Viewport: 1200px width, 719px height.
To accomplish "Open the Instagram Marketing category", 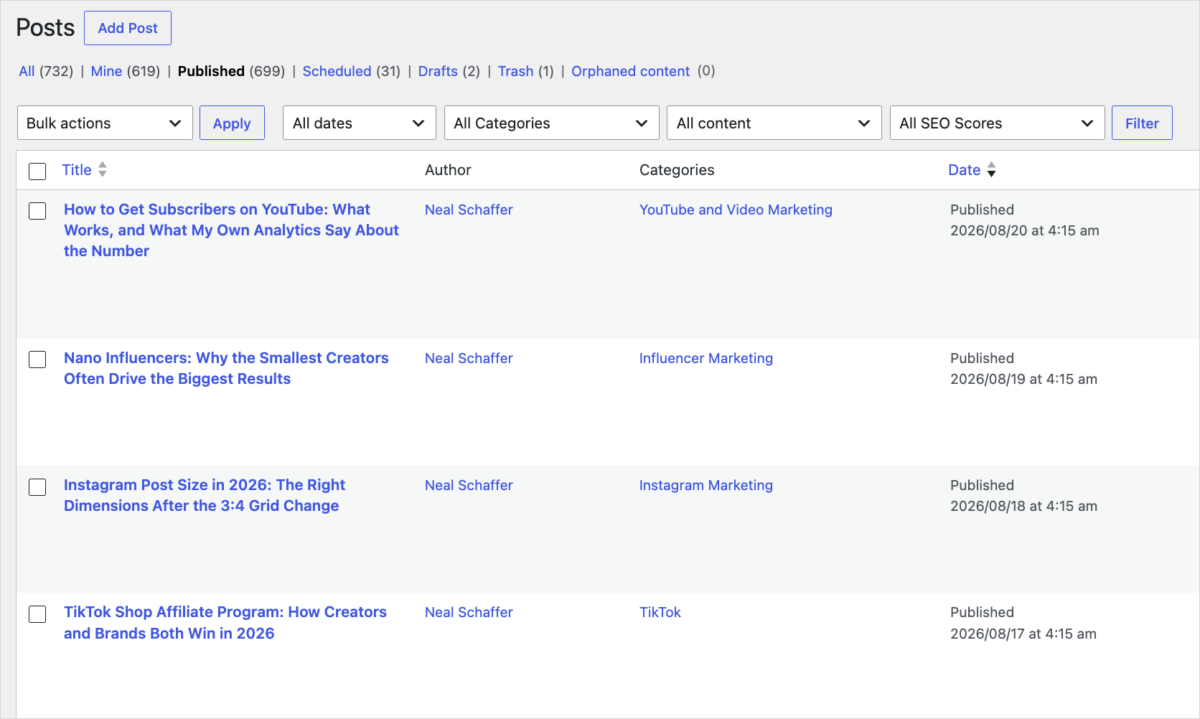I will (x=706, y=485).
